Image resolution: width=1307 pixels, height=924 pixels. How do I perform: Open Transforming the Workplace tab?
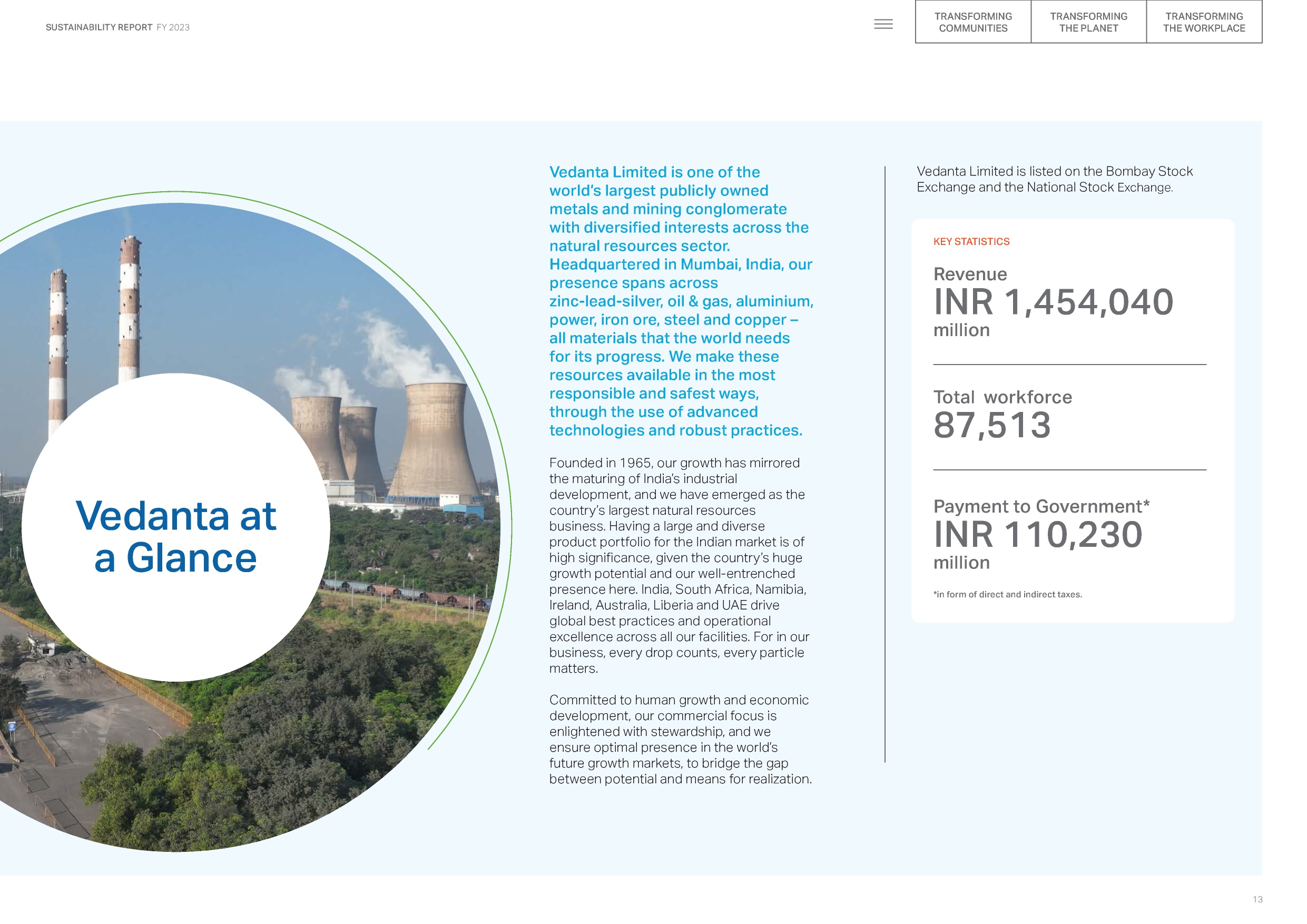(1203, 22)
